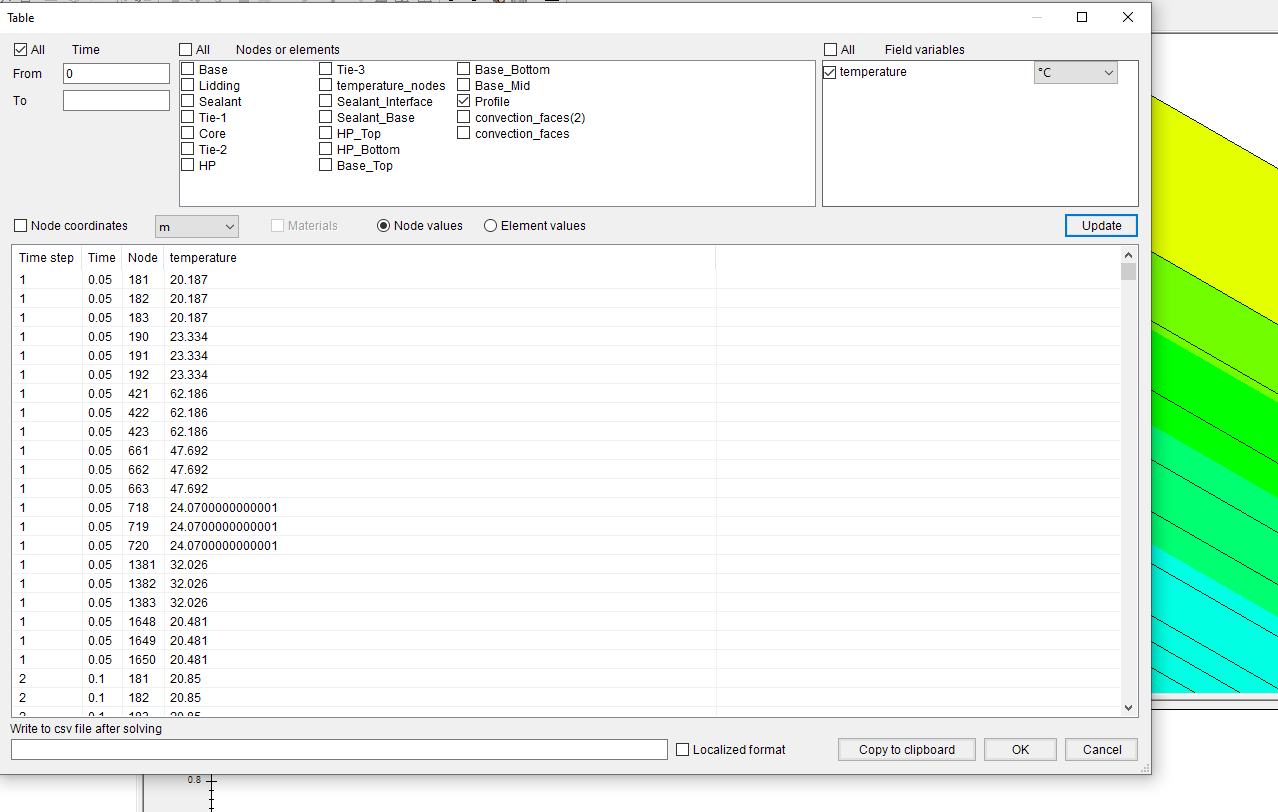The image size is (1278, 812).
Task: Click the Cancel button
Action: [1102, 749]
